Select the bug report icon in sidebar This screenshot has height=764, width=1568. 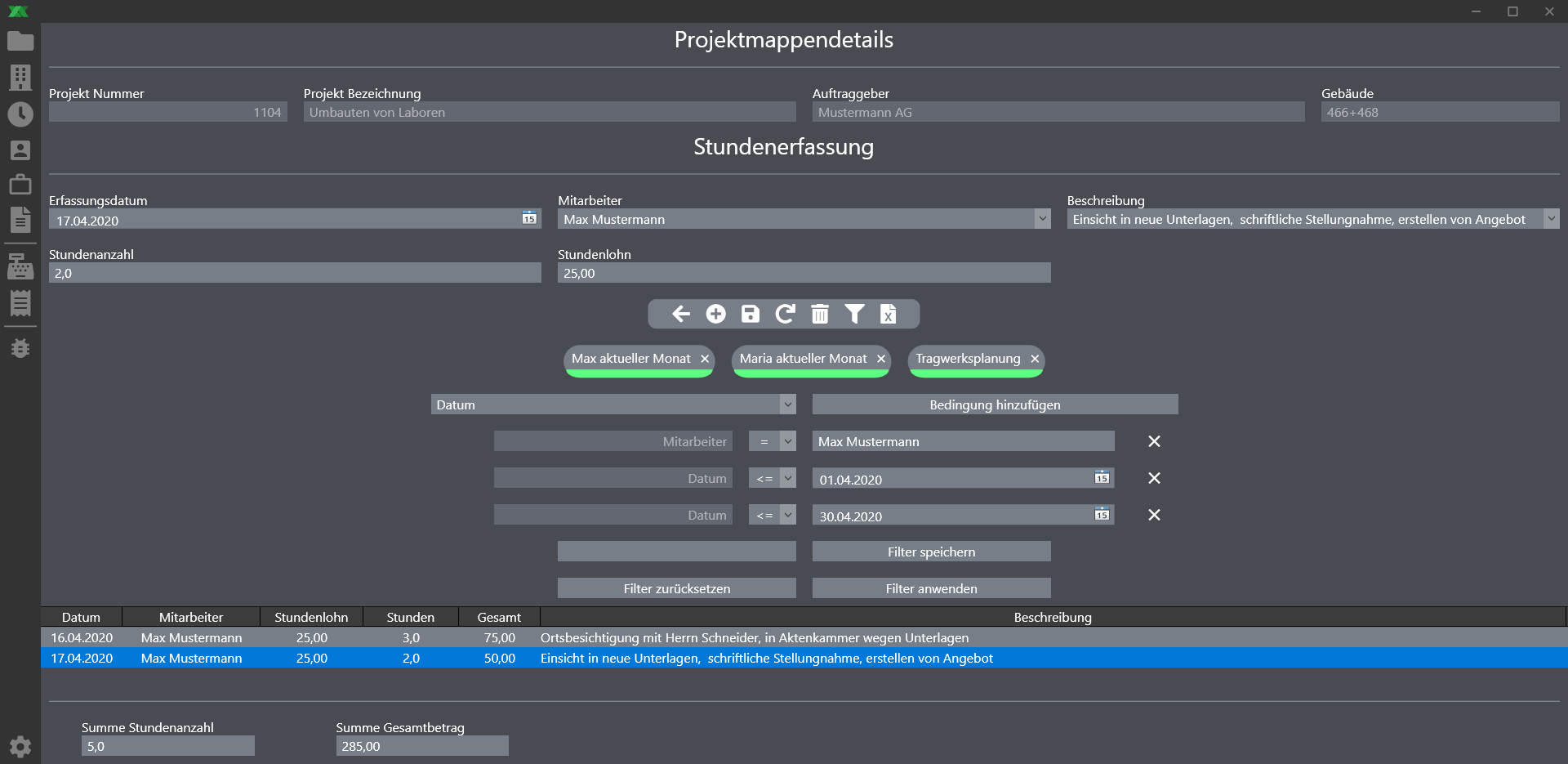click(20, 348)
